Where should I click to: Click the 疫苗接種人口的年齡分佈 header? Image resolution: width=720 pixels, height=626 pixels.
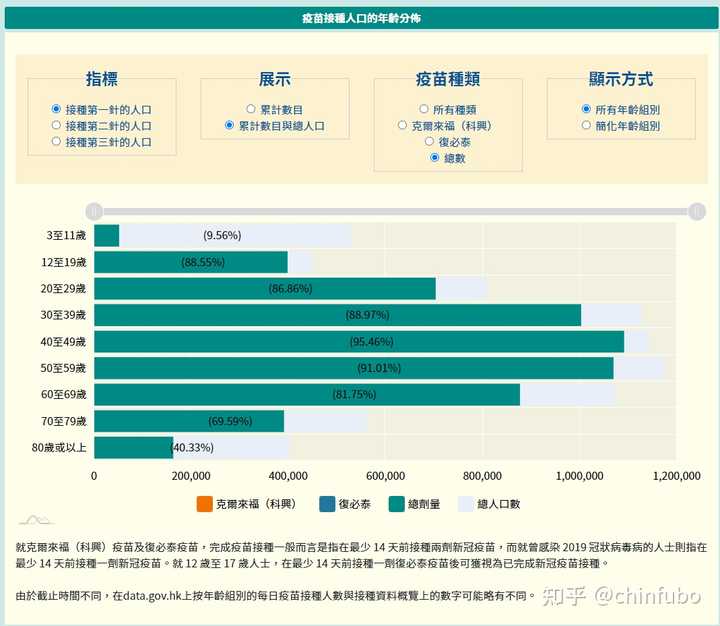[x=360, y=18]
